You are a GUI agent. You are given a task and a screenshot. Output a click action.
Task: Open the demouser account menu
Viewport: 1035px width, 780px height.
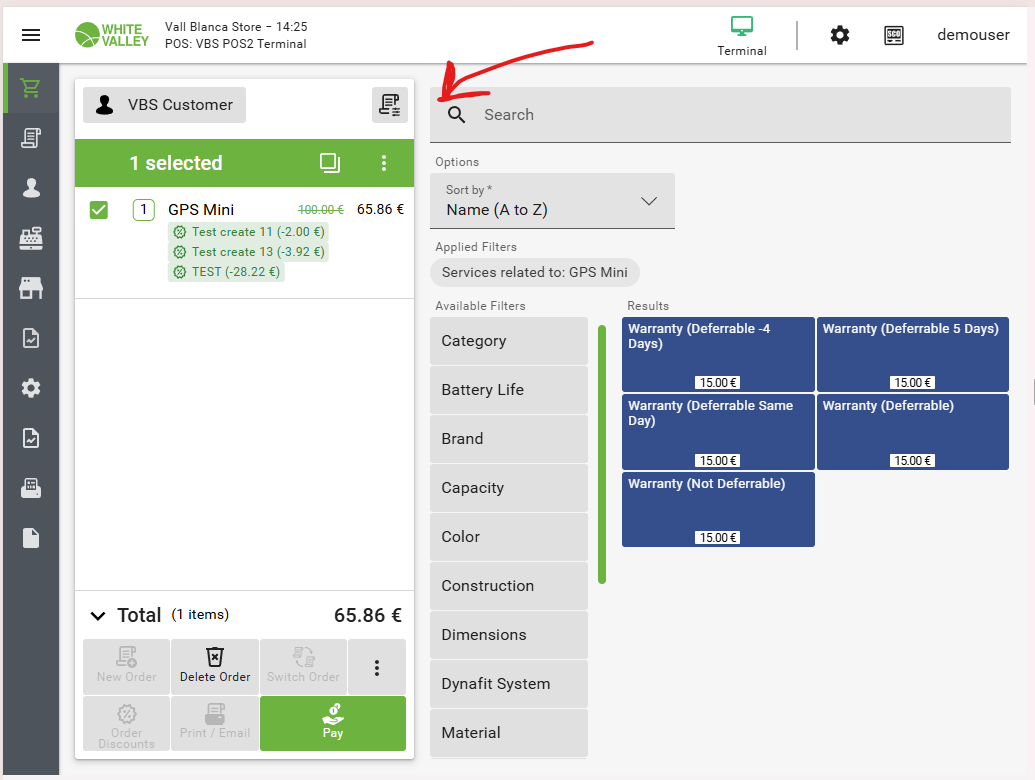(x=973, y=34)
